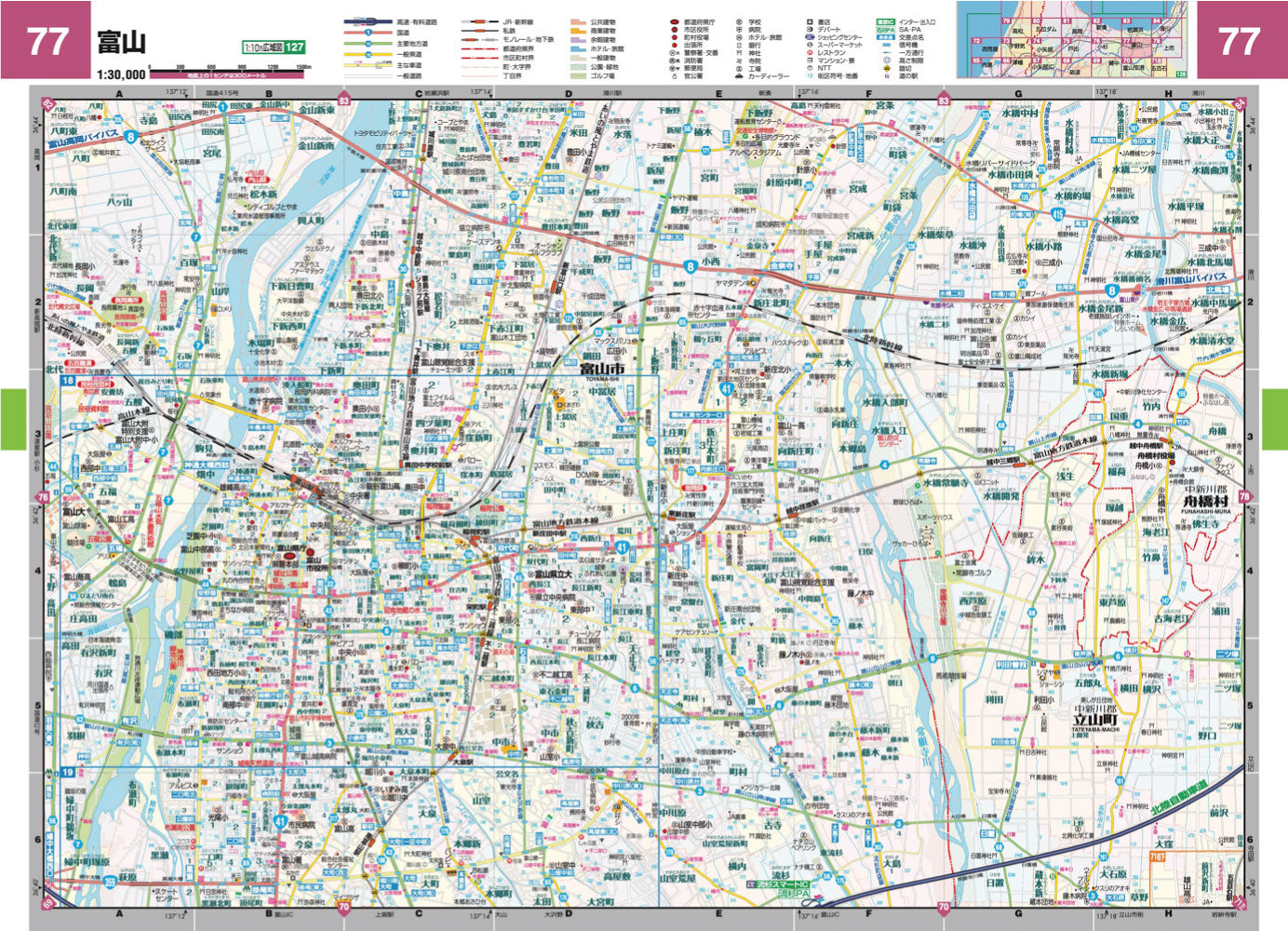Screen dimensions: 1288x931
Task: Select the 神社 (shrine) icon in the legend
Action: click(x=739, y=53)
